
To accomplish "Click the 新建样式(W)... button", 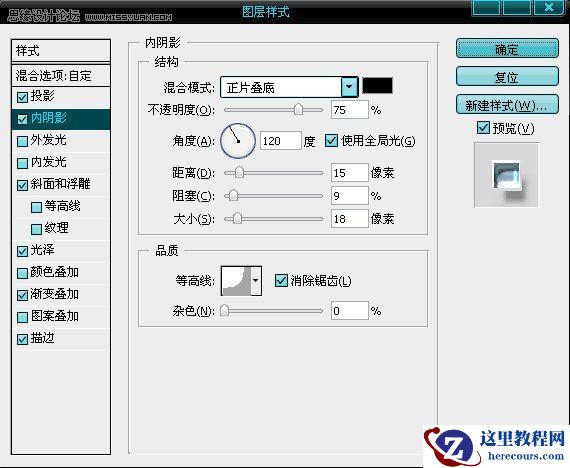I will [x=507, y=105].
